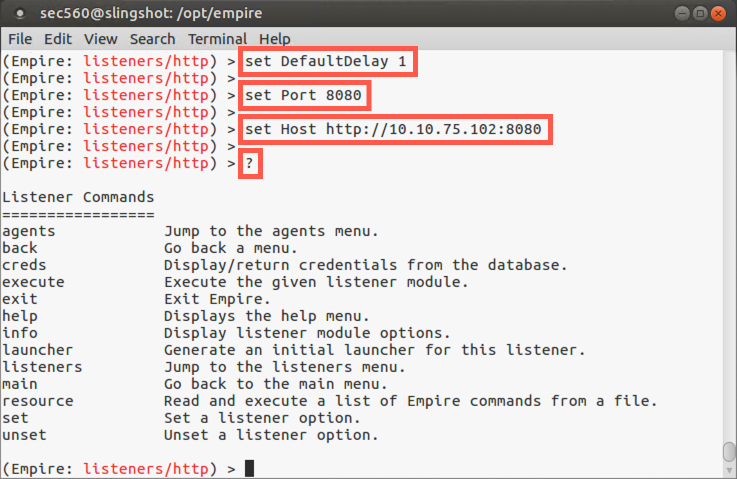737x479 pixels.
Task: Click the 'execute' command row
Action: 235,282
